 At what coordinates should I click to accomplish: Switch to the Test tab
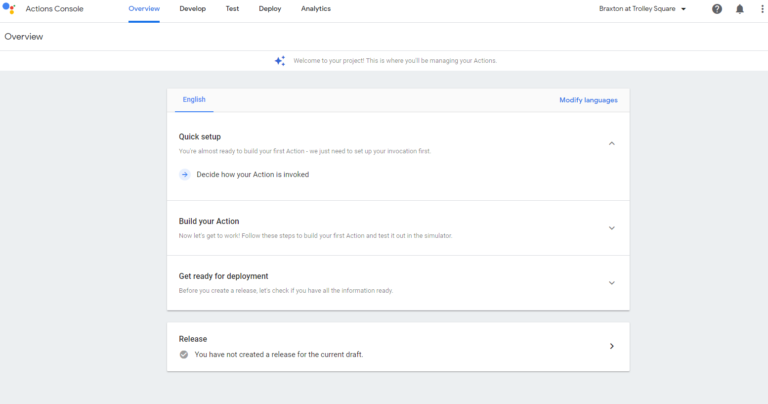(232, 9)
